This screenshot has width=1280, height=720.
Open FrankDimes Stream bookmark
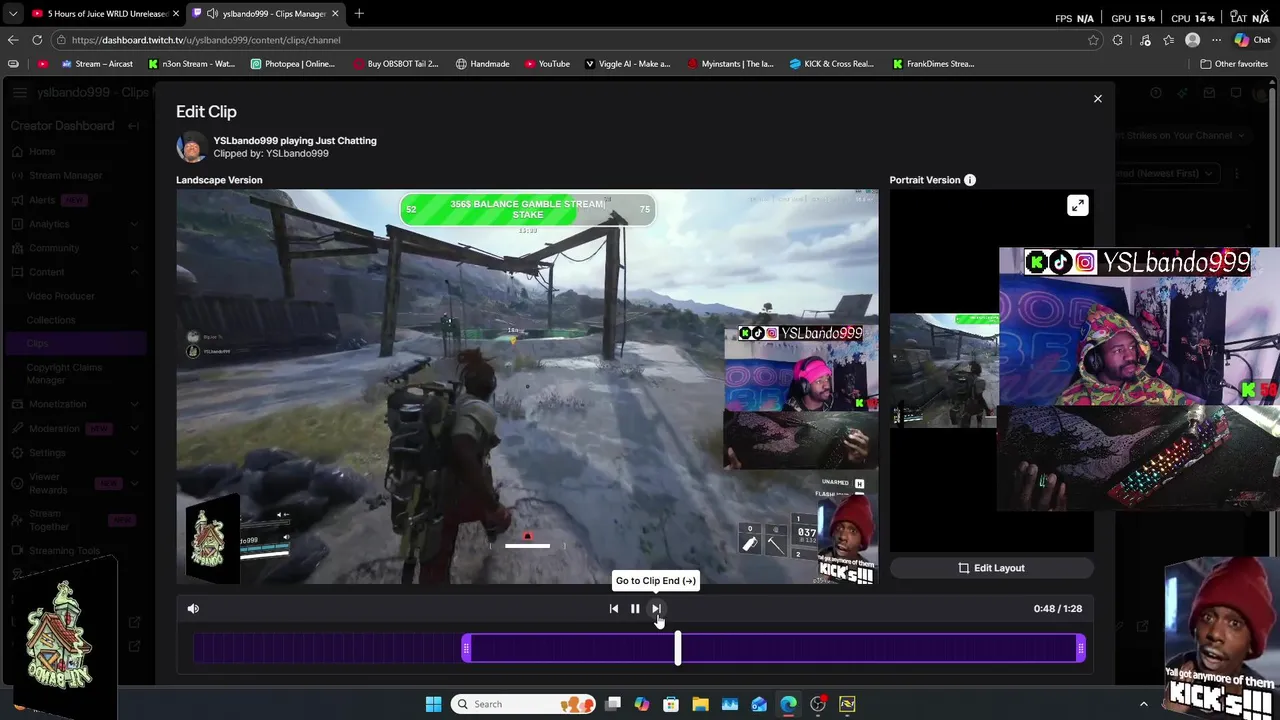pyautogui.click(x=934, y=64)
